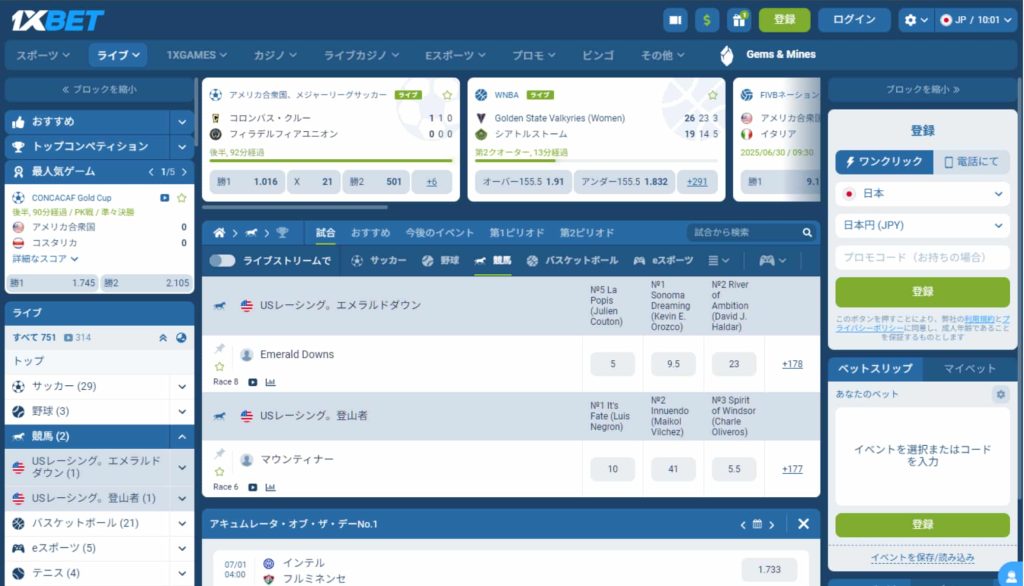This screenshot has height=586, width=1024.
Task: Switch to the おすすめ tab
Action: 370,233
